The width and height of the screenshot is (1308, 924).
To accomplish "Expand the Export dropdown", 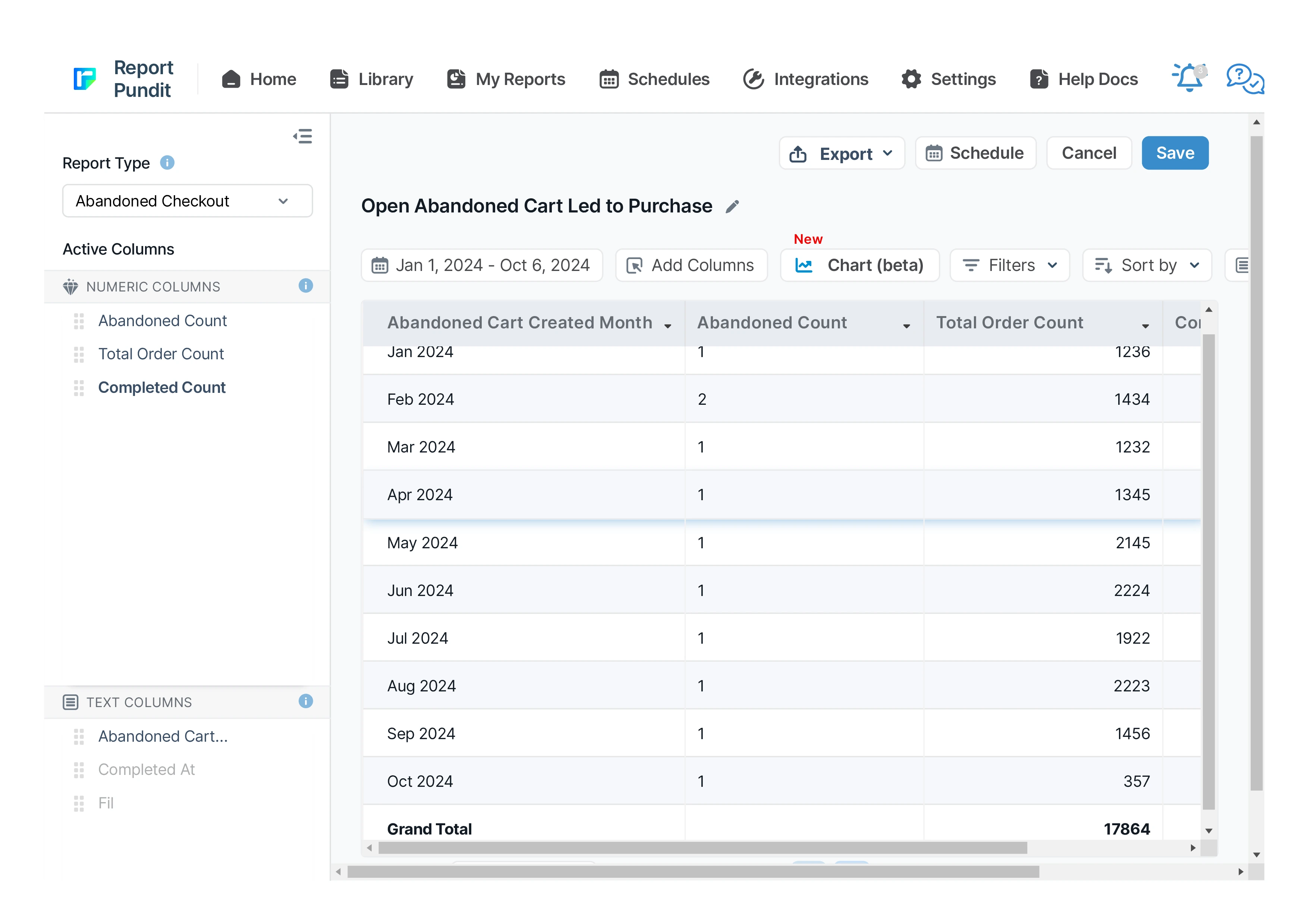I will coord(842,153).
